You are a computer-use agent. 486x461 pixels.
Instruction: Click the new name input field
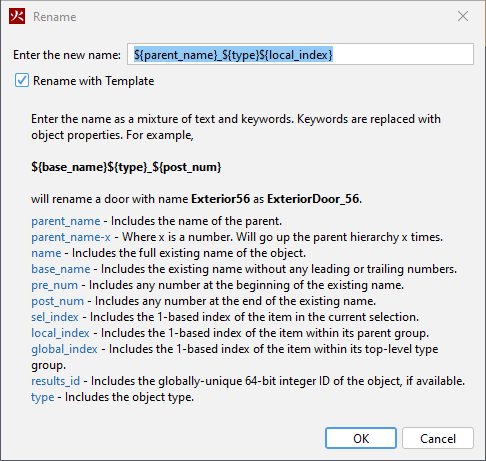pos(300,54)
